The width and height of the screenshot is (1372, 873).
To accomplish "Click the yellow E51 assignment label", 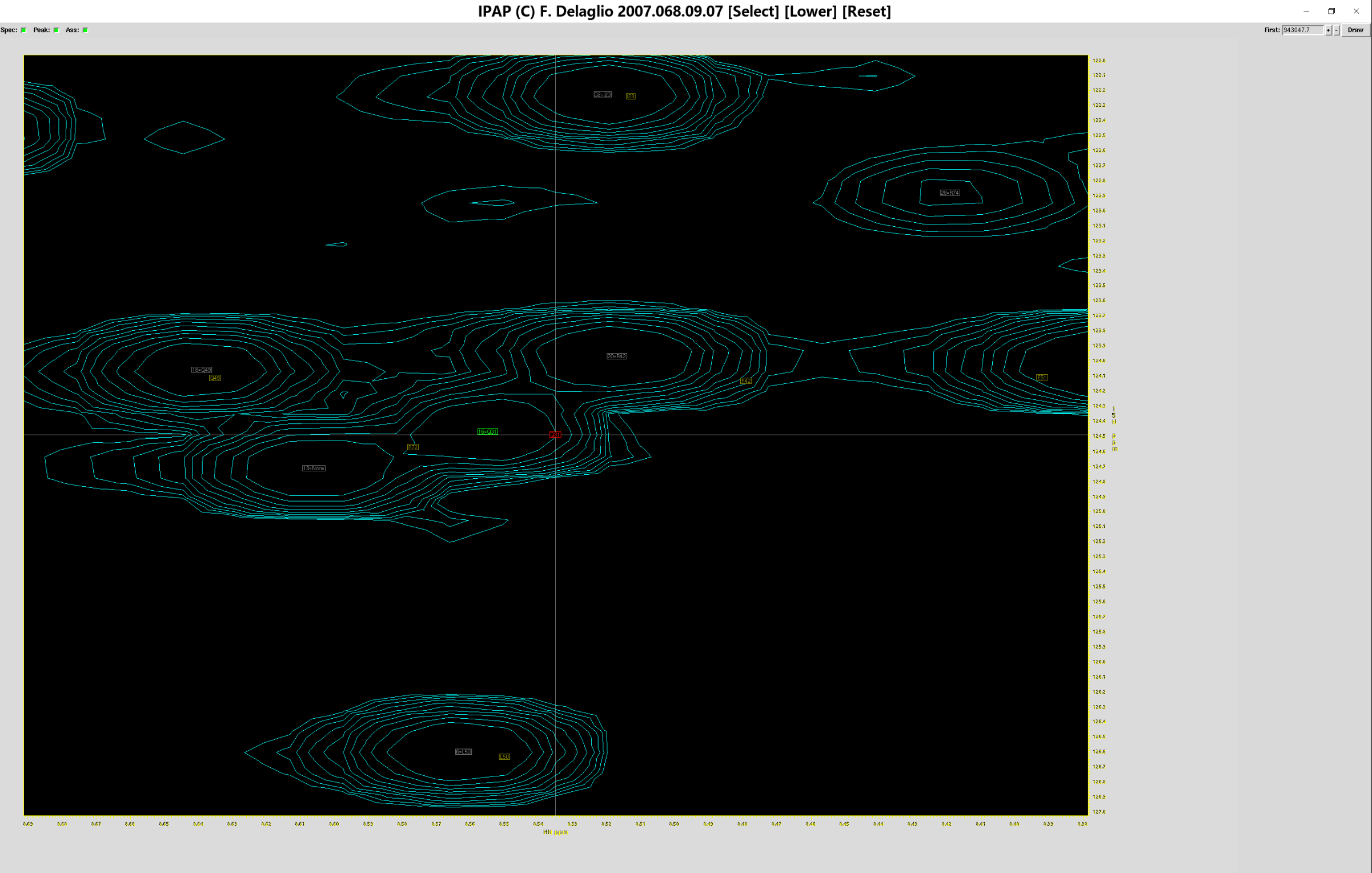I will pos(1042,378).
